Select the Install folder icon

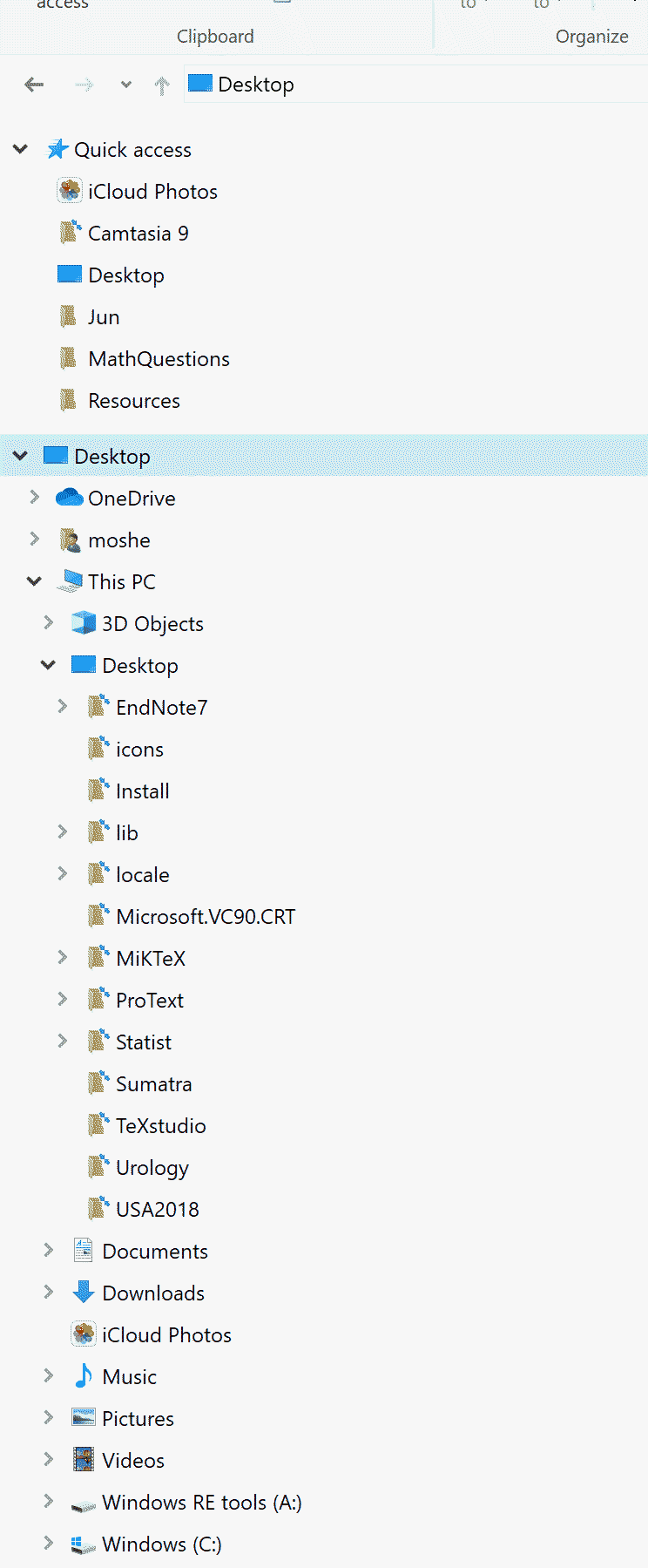click(98, 791)
